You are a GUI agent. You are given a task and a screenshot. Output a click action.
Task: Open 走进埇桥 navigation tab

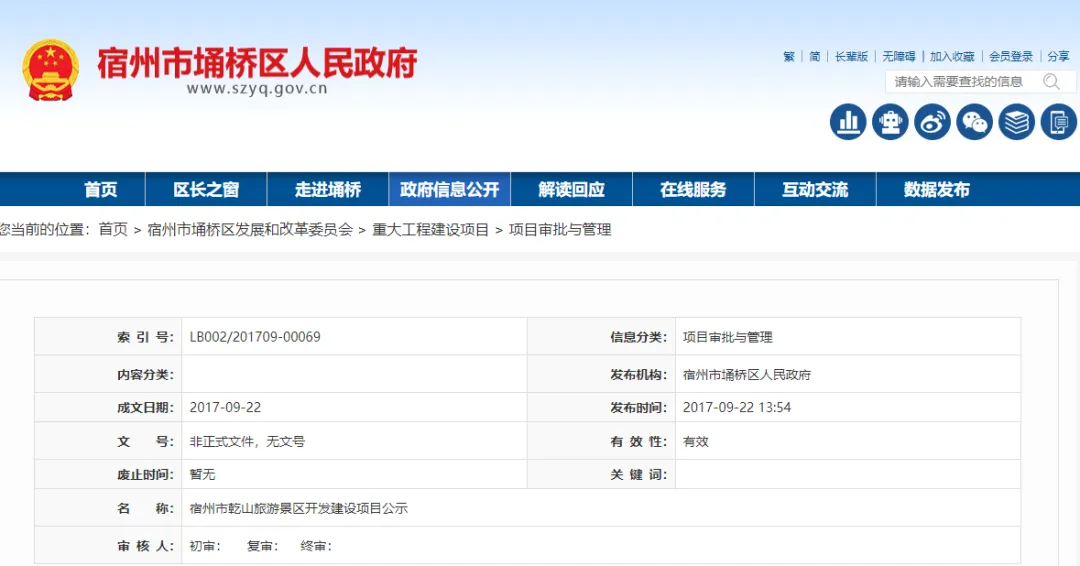(328, 189)
